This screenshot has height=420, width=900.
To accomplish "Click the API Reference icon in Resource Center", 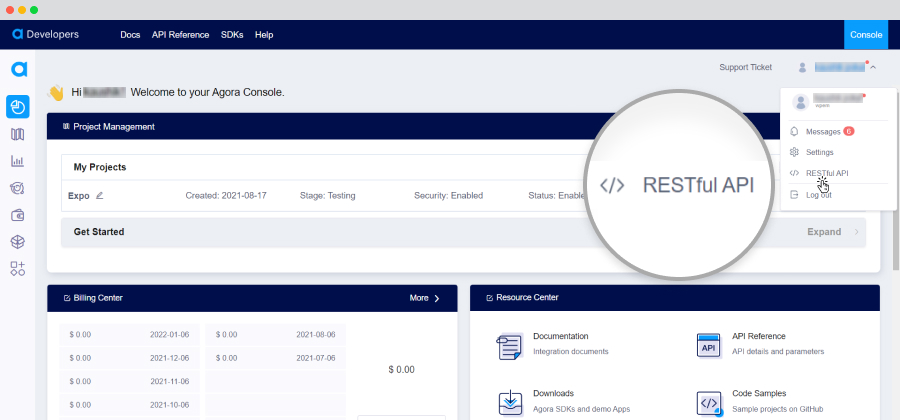I will tap(708, 346).
